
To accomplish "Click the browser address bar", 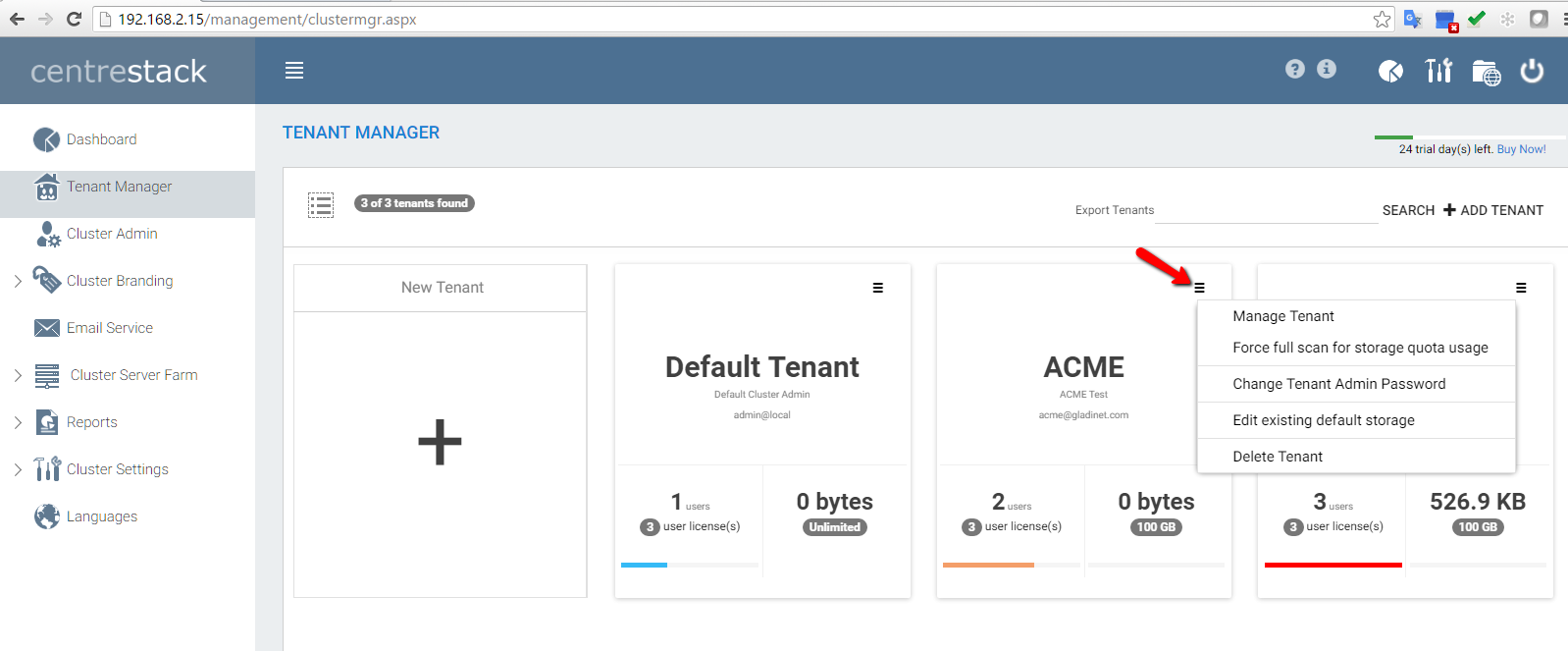I will click(741, 19).
